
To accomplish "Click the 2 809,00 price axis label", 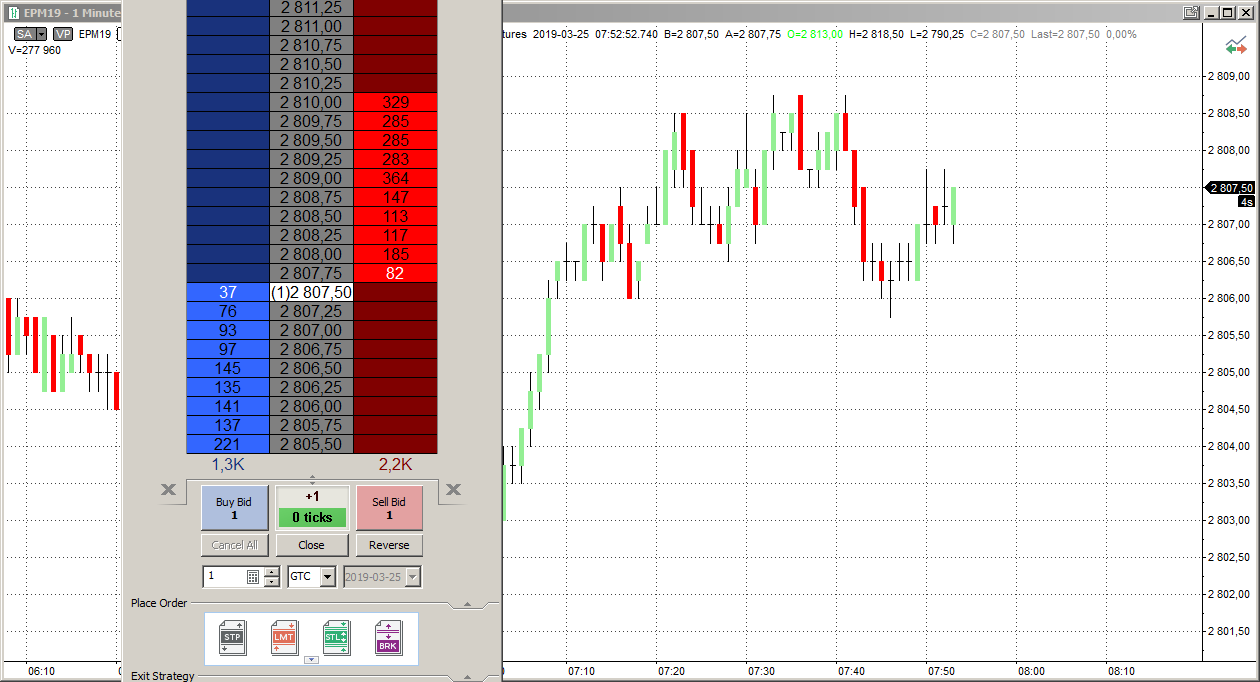I will tap(1229, 76).
